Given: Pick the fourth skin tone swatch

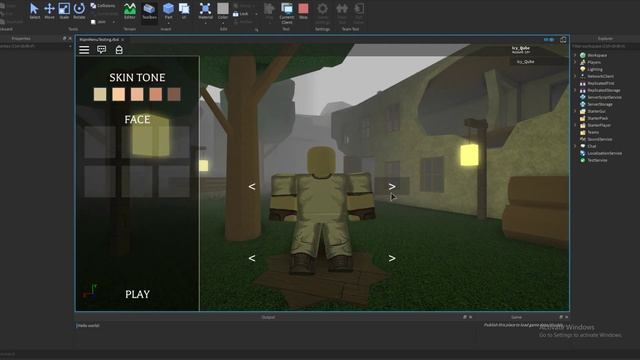Looking at the screenshot, I should coord(156,94).
